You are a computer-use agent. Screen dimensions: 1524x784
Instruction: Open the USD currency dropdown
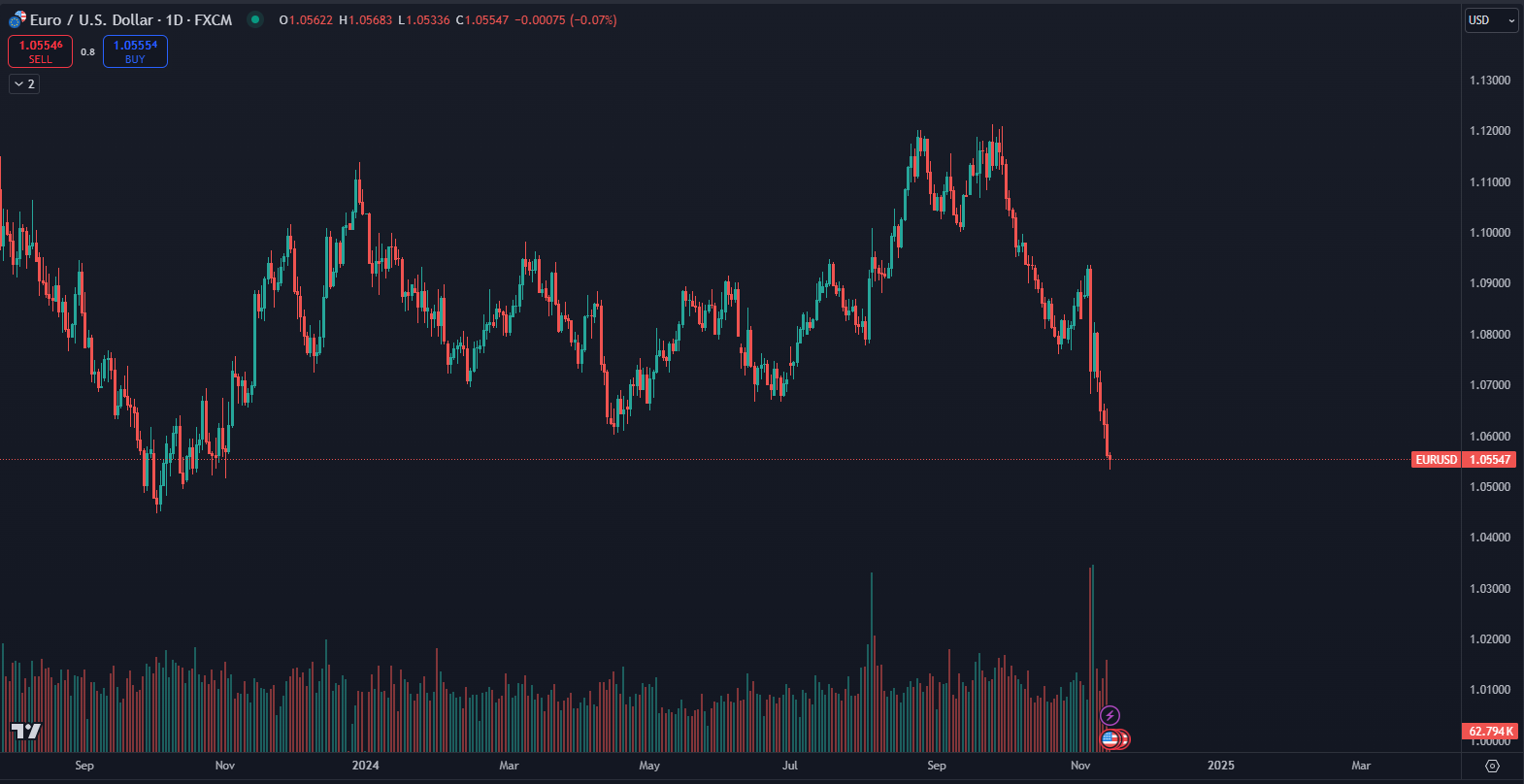[1491, 20]
